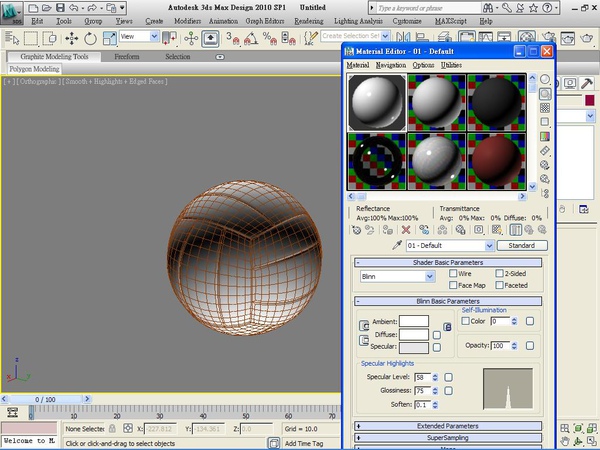The image size is (600, 450).
Task: Click the Open File folder icon
Action: [x=47, y=8]
